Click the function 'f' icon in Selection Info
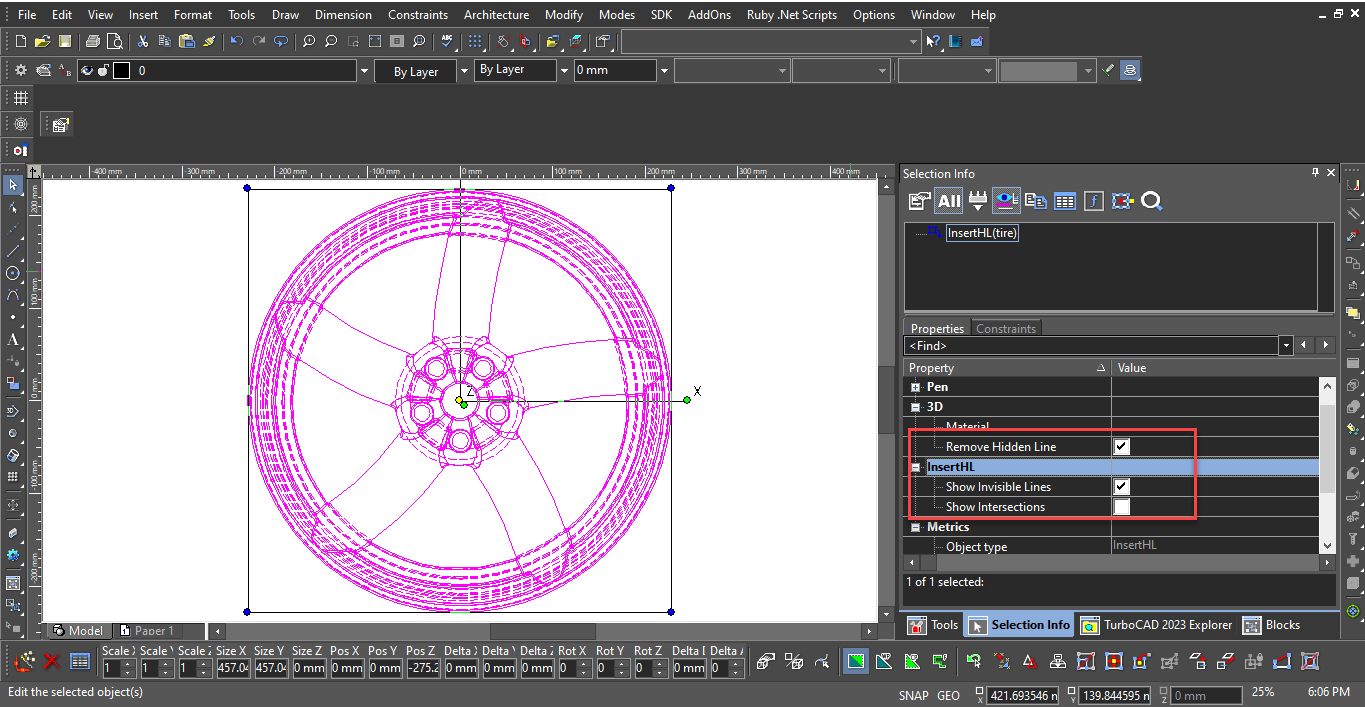Screen dimensions: 1365x707 [1094, 201]
